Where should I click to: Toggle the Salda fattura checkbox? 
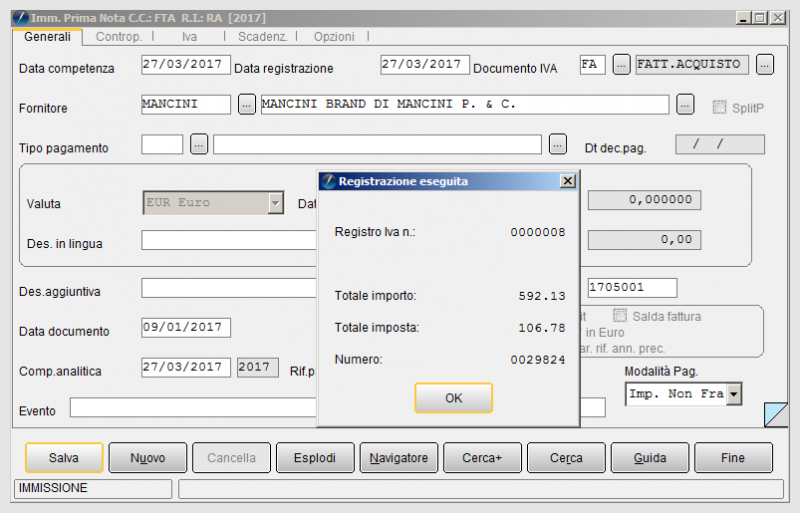pos(619,315)
